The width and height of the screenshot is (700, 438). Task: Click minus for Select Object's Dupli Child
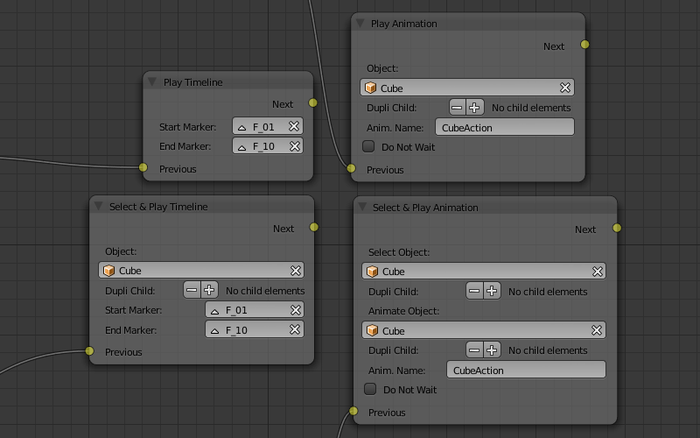coord(476,291)
